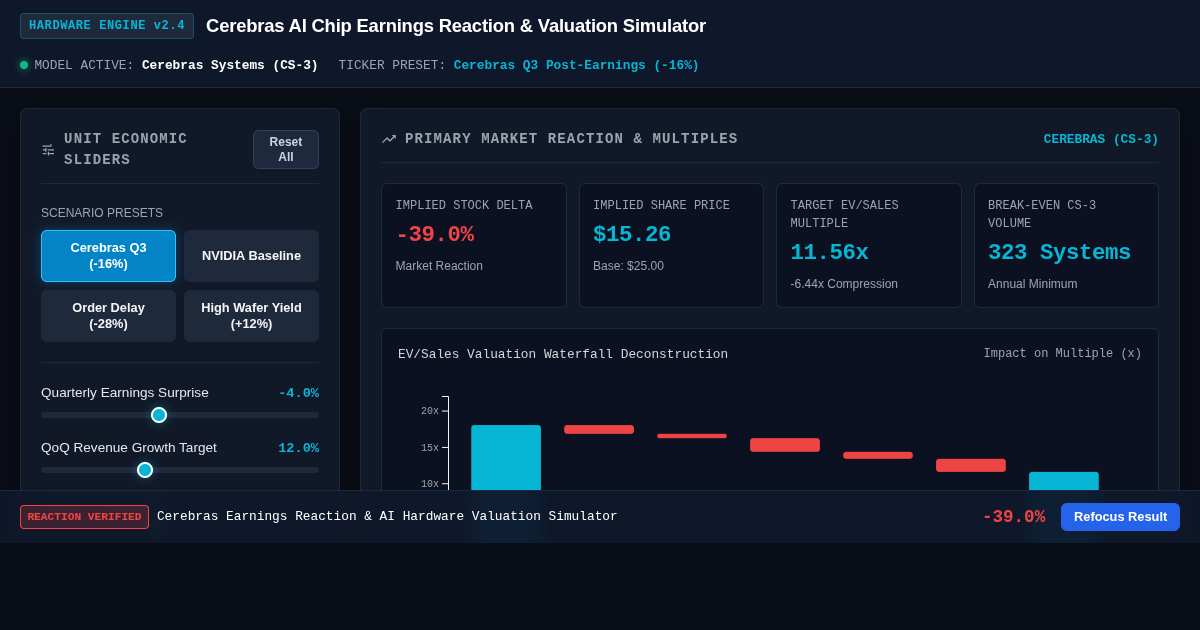Click the -39.0% value in the bottom bar
Screen dimensions: 1200x630
[1014, 517]
